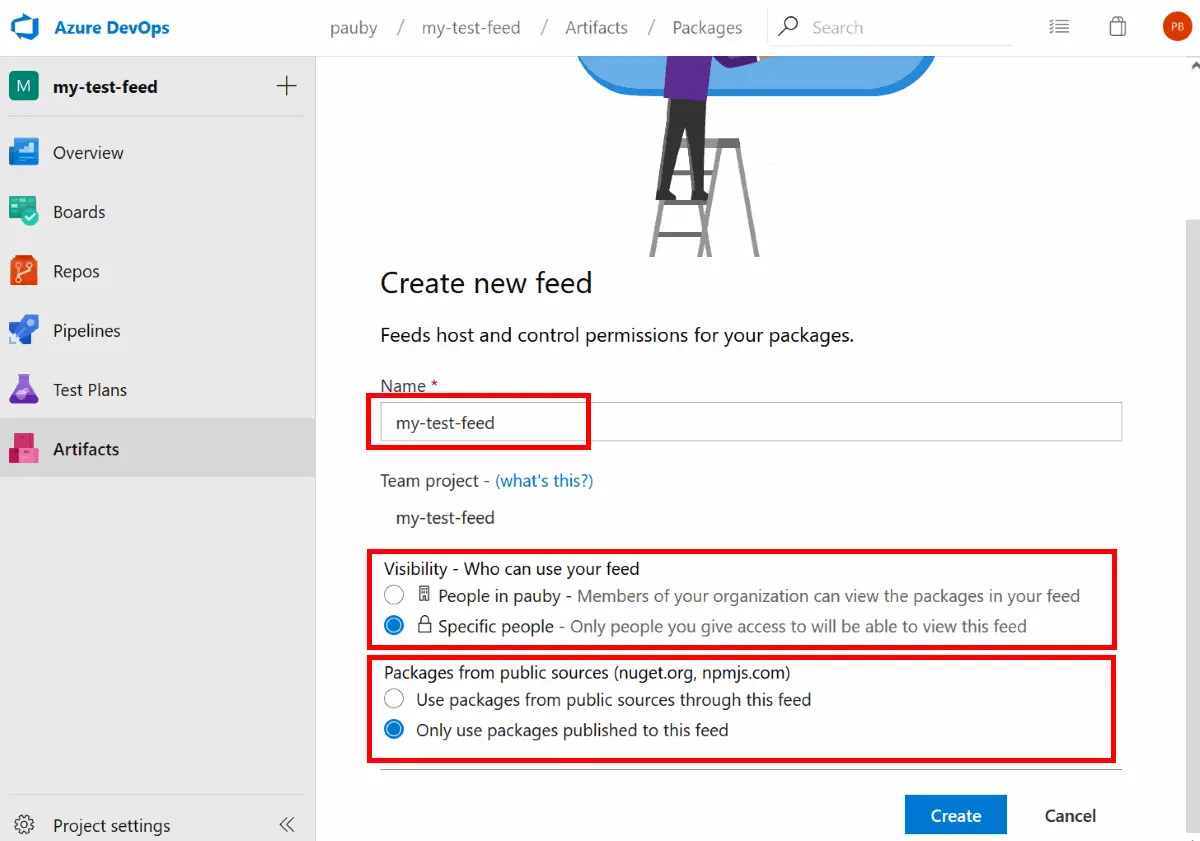Open the Boards hub icon
The width and height of the screenshot is (1200, 841).
[23, 211]
